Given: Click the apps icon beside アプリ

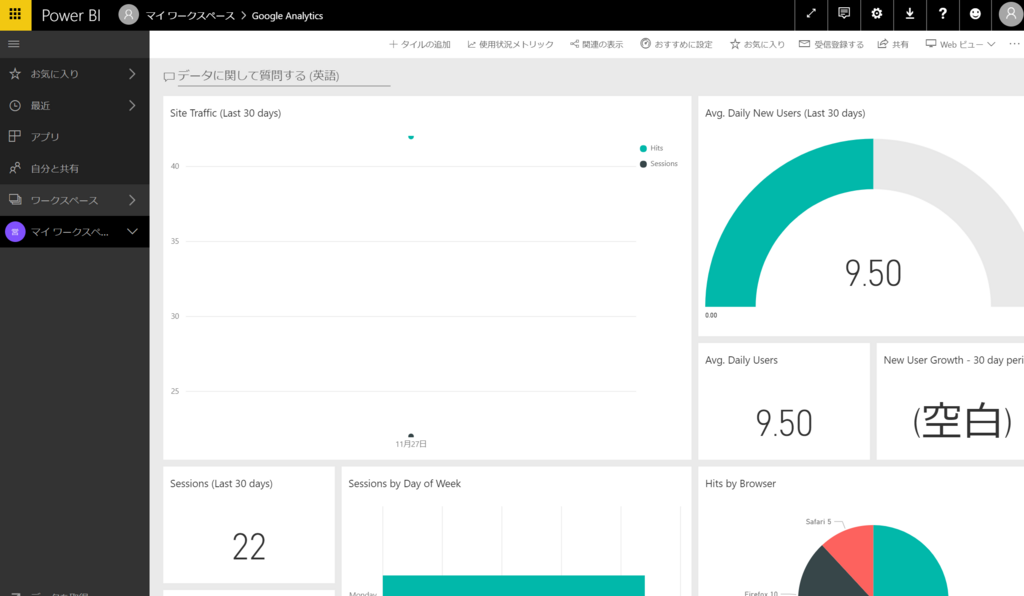Looking at the screenshot, I should pos(14,136).
